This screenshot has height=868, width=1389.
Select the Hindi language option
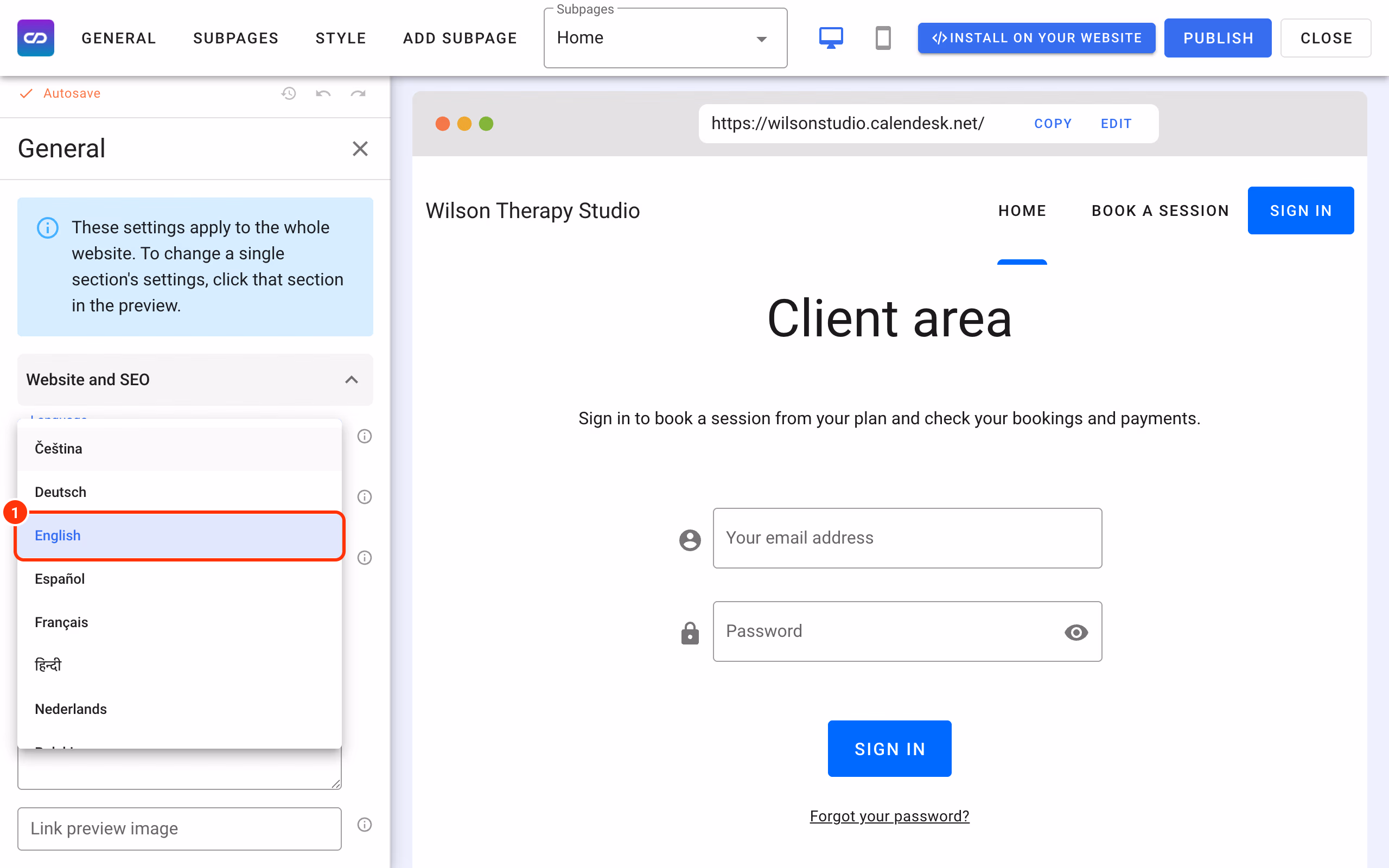180,666
